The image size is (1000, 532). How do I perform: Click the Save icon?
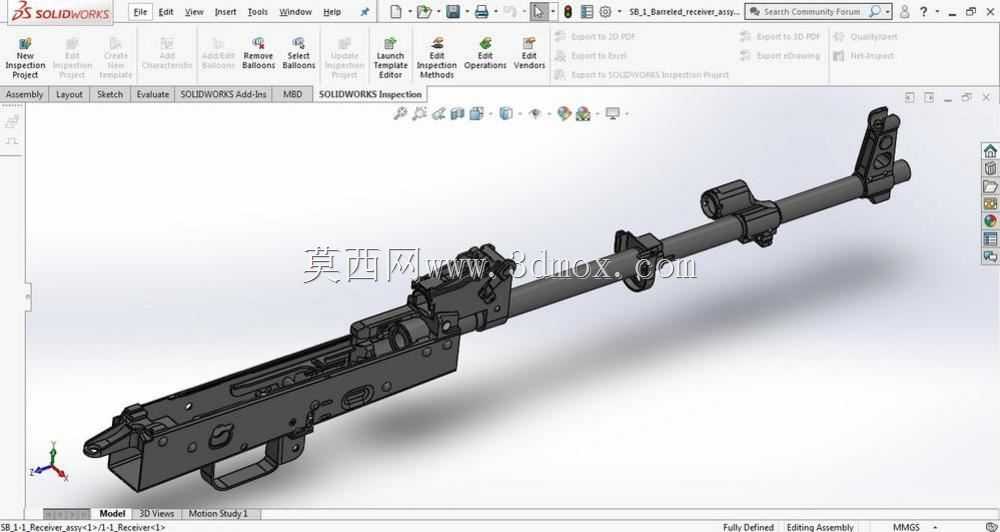(x=453, y=11)
